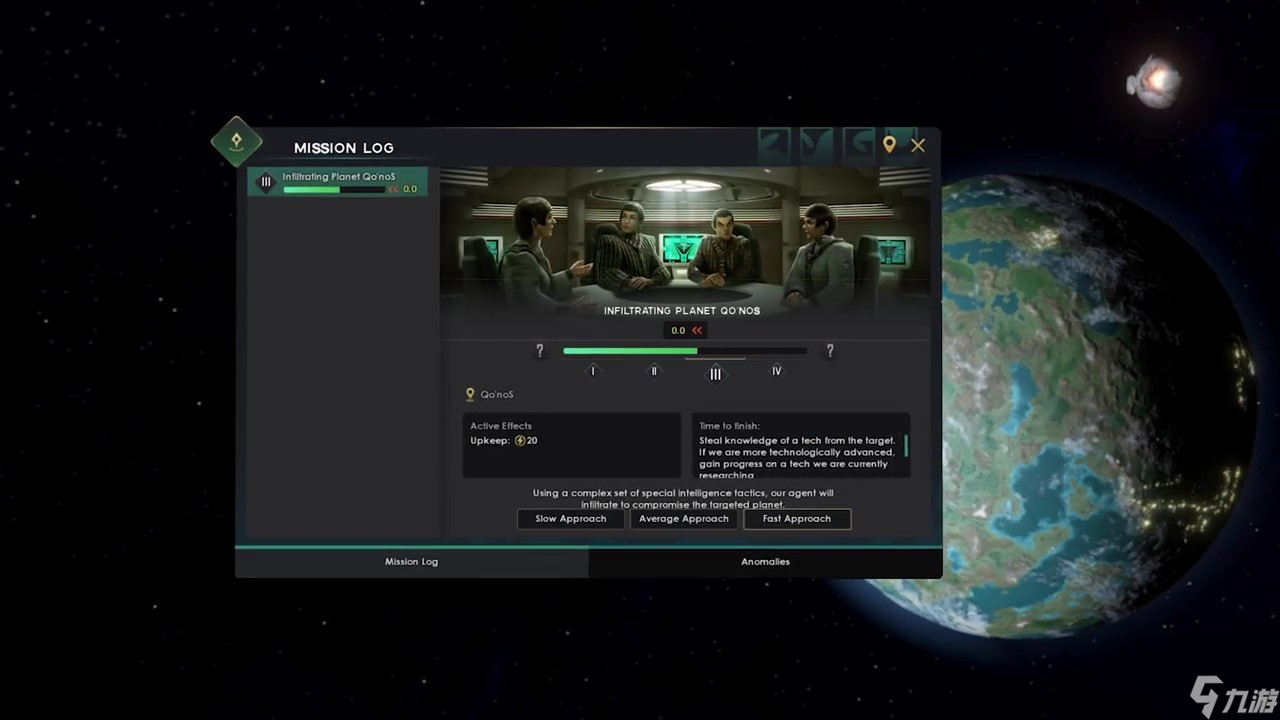The height and width of the screenshot is (720, 1280).
Task: Select stage IV marker
Action: point(776,371)
